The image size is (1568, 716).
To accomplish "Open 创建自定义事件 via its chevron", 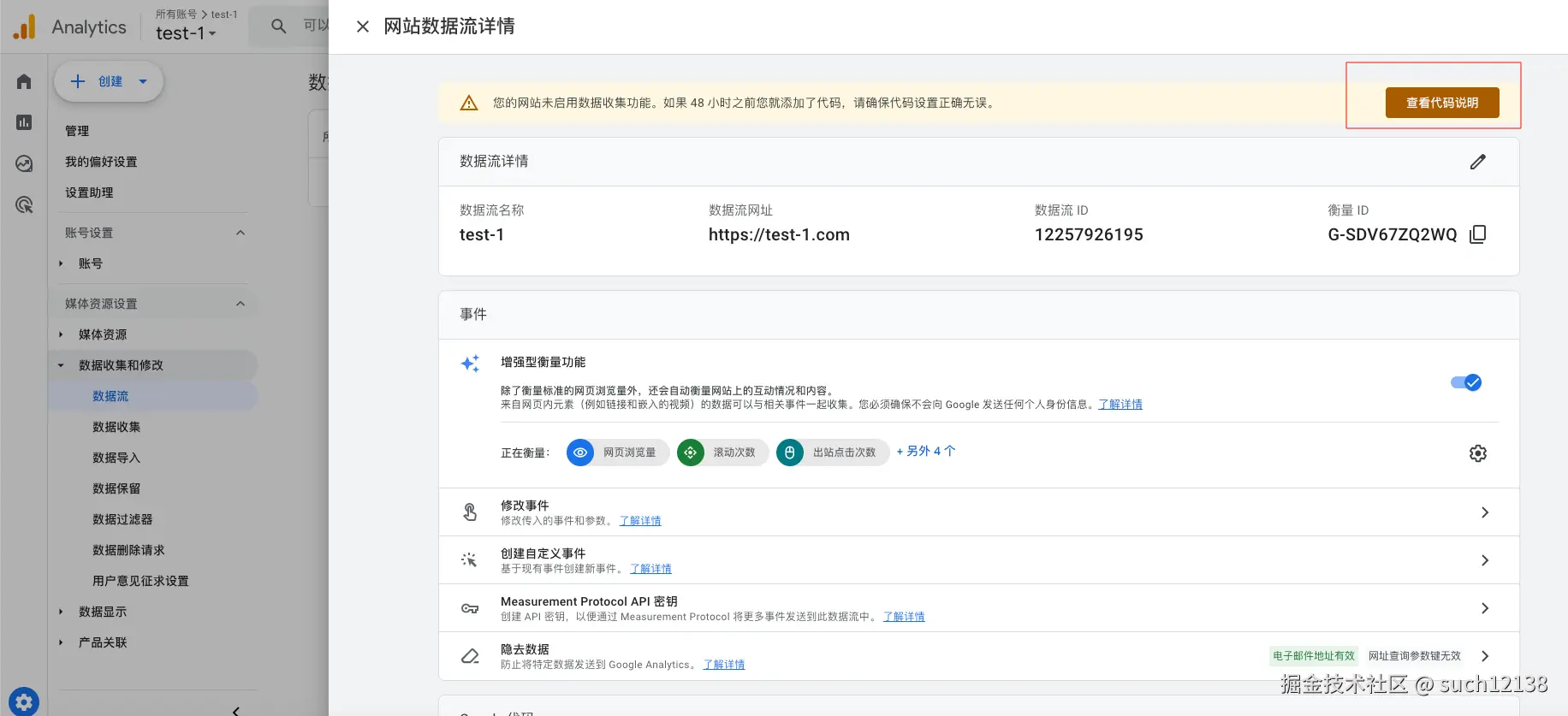I will [x=1485, y=560].
